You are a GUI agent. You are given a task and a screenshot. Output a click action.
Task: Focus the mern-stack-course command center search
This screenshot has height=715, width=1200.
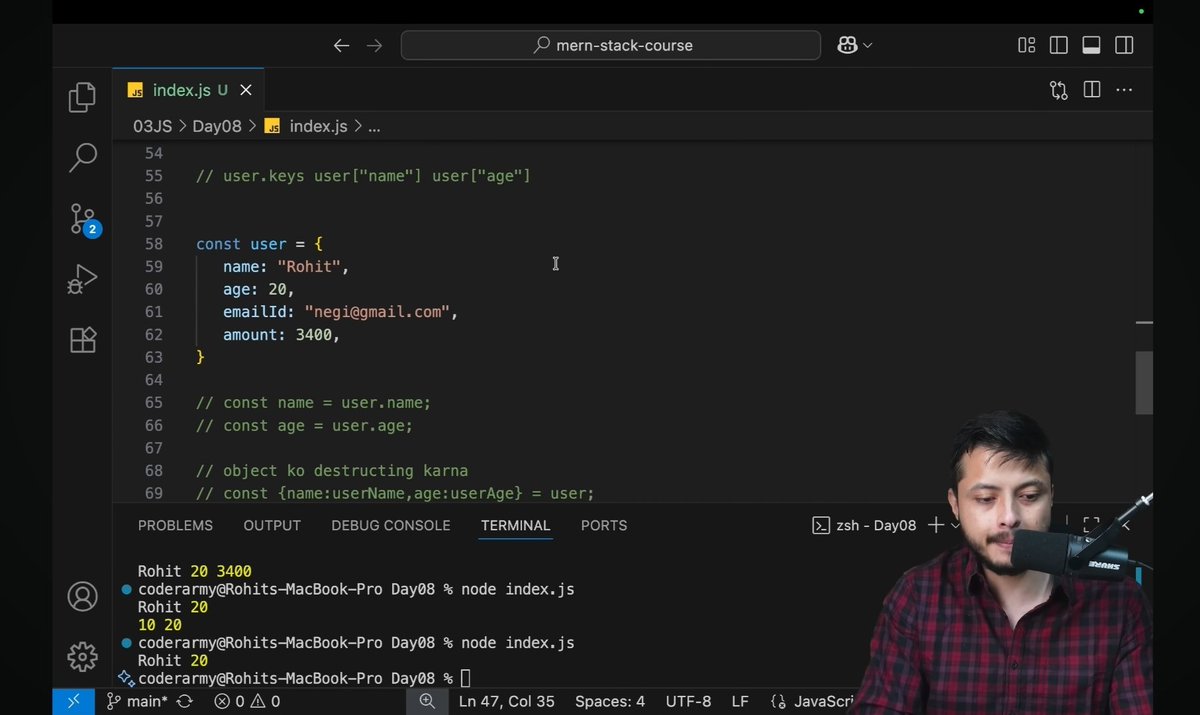coord(611,45)
